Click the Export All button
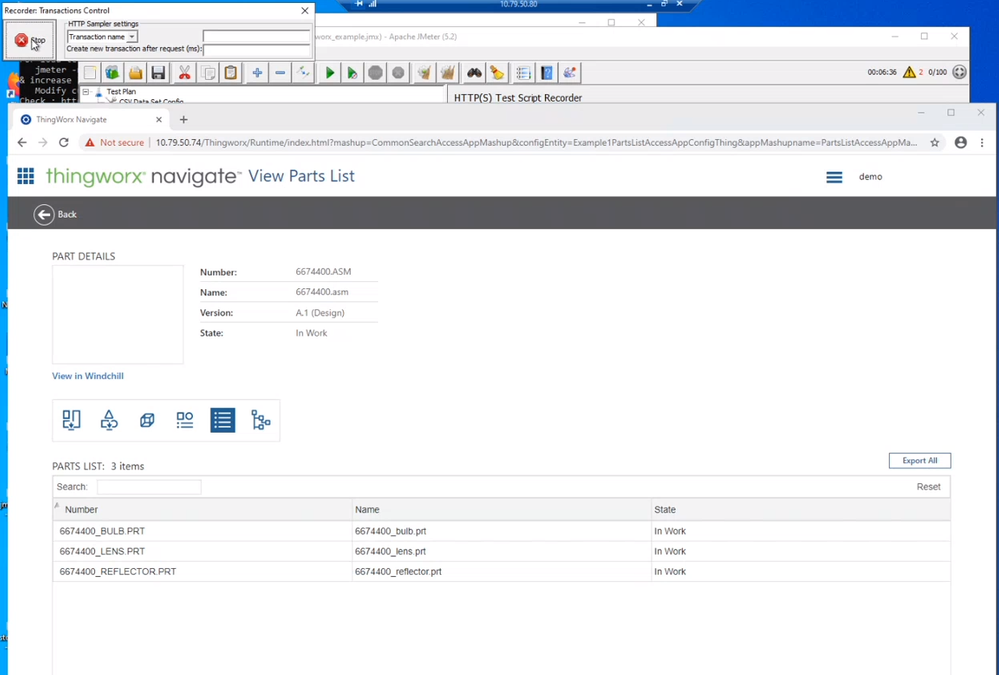 pyautogui.click(x=919, y=461)
